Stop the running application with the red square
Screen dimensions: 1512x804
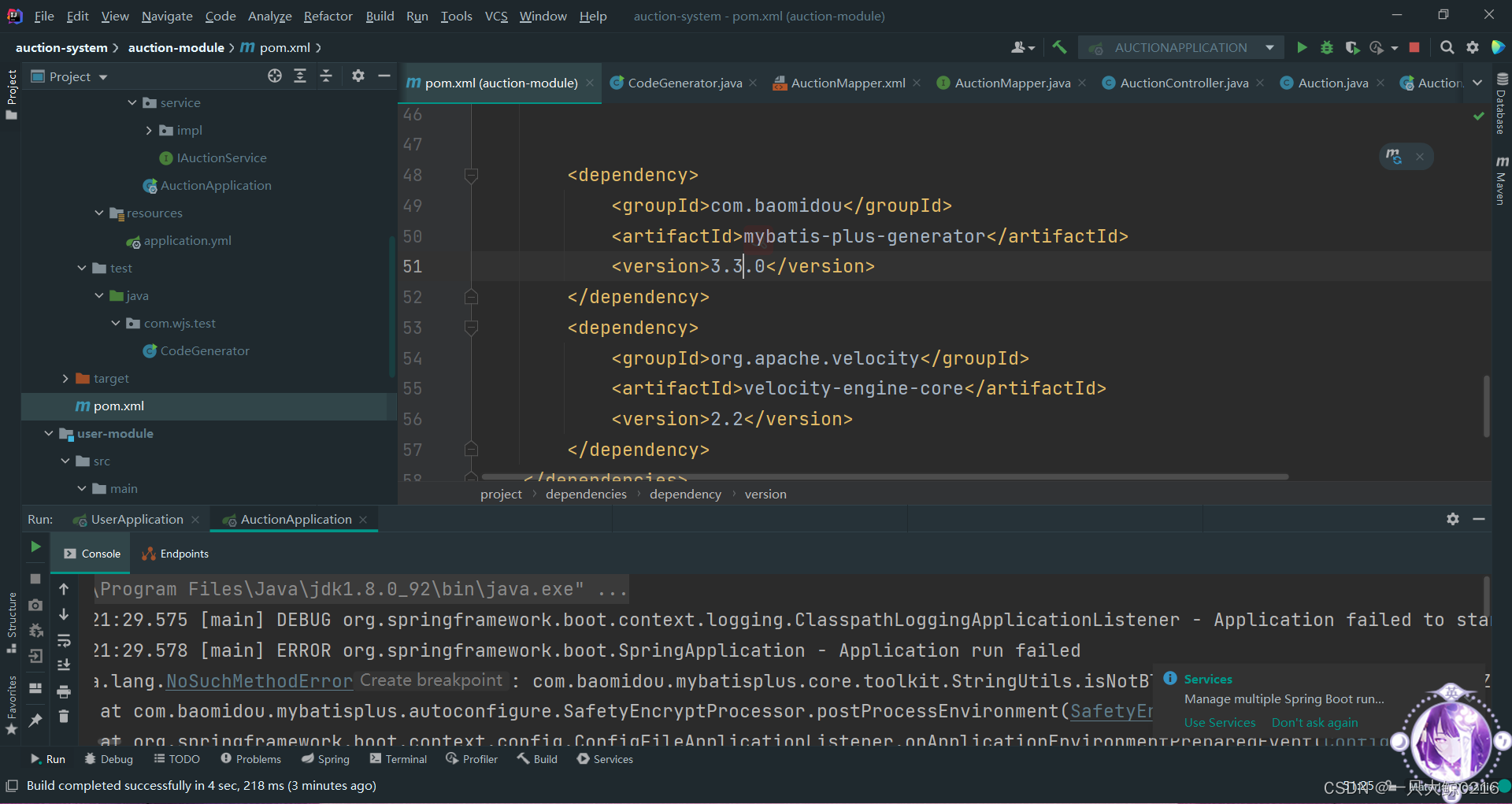(x=1414, y=48)
